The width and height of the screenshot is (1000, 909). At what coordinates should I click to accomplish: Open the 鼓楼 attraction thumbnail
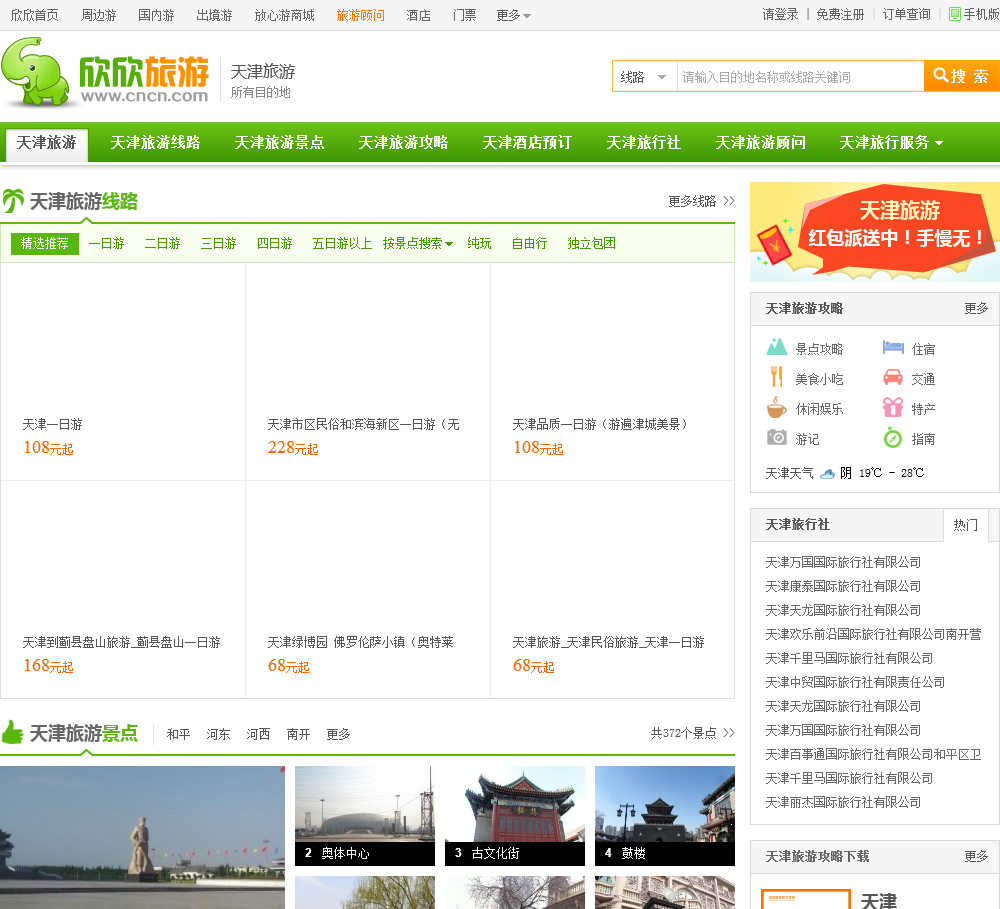coord(665,816)
